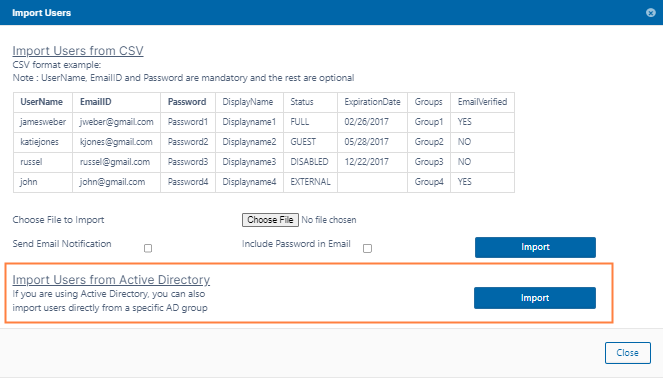Close the Import Users dialog with X icon
Image resolution: width=663 pixels, height=378 pixels.
pos(651,13)
